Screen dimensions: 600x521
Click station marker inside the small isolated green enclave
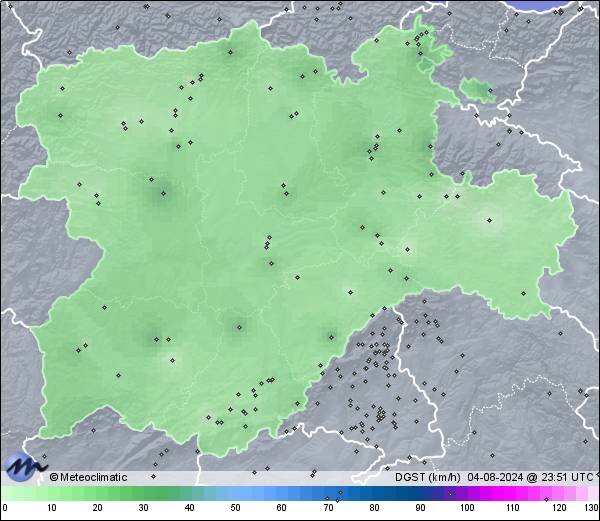pos(490,91)
